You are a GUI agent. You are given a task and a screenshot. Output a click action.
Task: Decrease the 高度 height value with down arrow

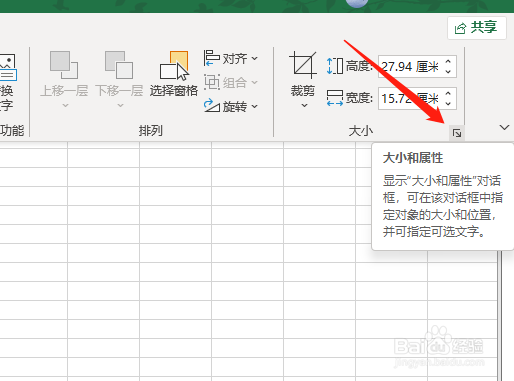click(449, 72)
